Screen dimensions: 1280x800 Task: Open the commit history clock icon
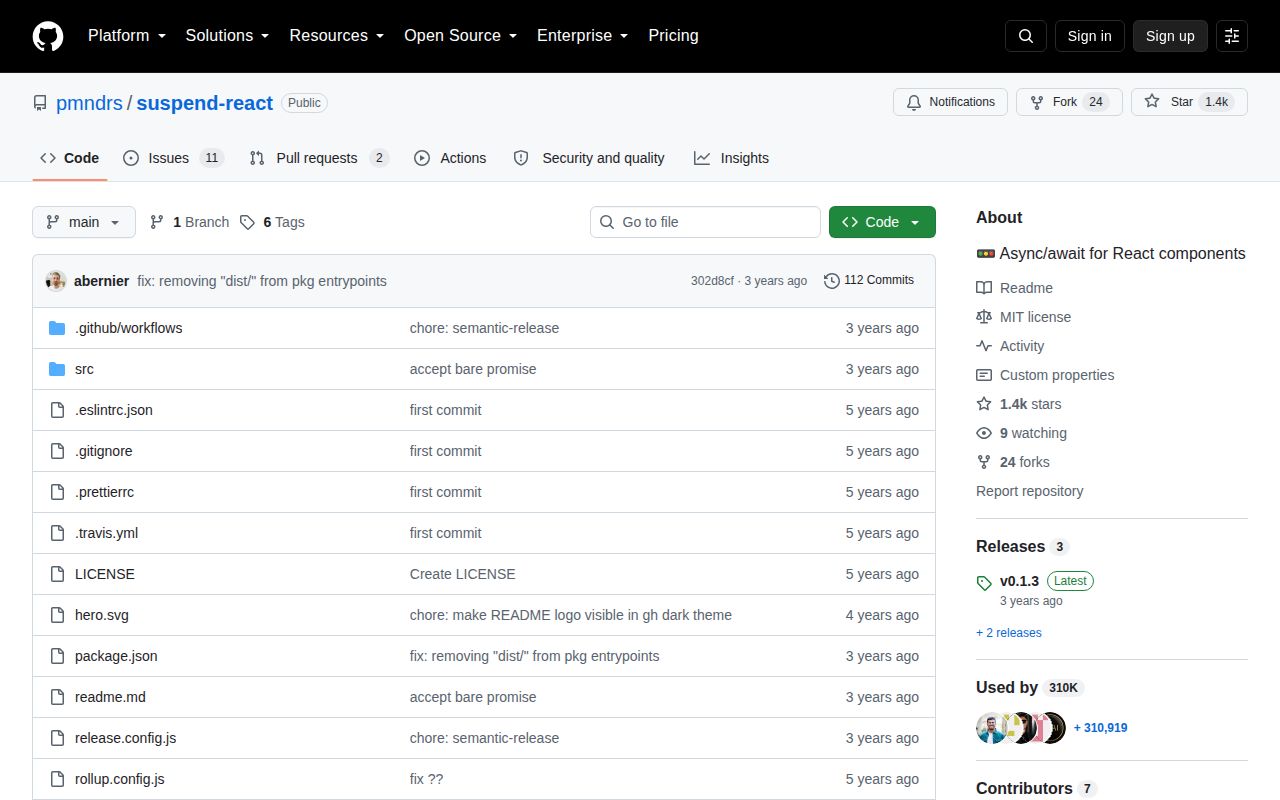tap(831, 281)
